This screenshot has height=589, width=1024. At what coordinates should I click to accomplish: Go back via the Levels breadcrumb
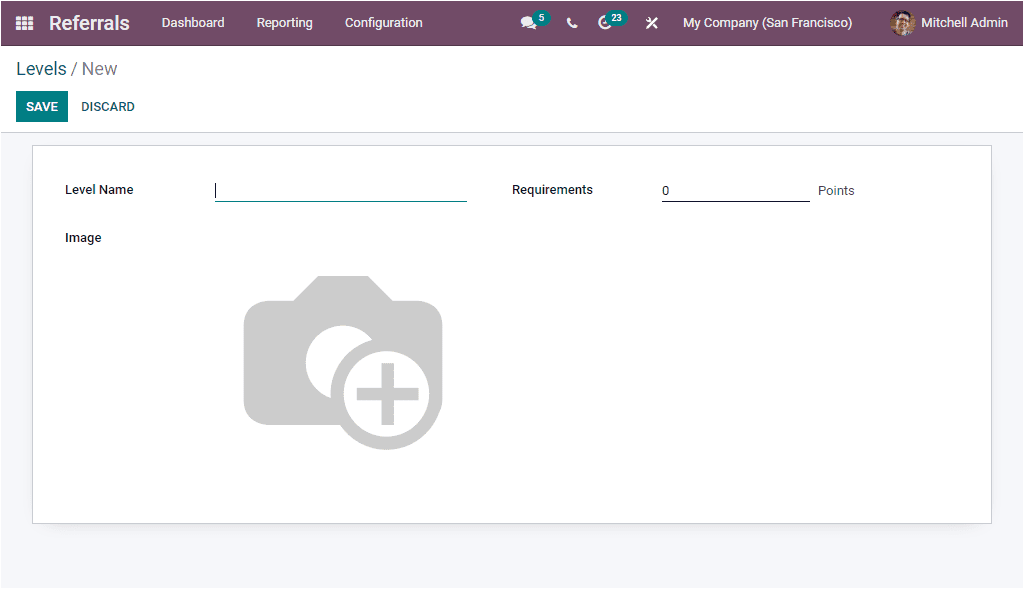pyautogui.click(x=41, y=68)
